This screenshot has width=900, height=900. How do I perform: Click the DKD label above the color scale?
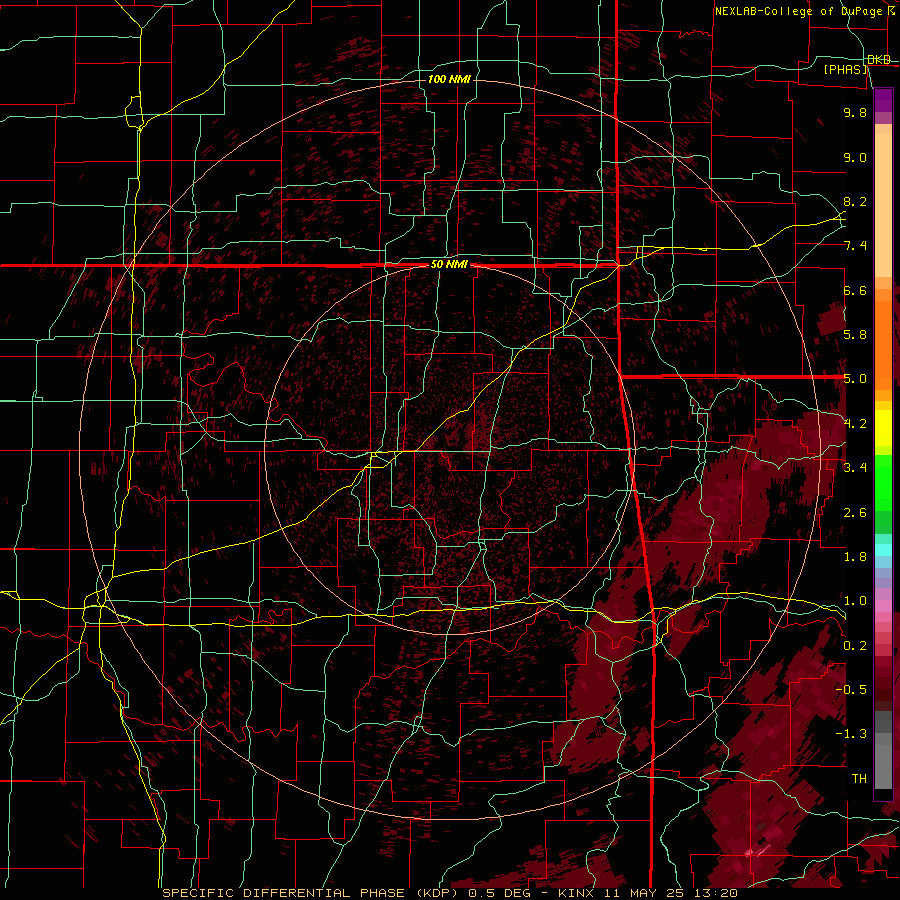point(879,59)
